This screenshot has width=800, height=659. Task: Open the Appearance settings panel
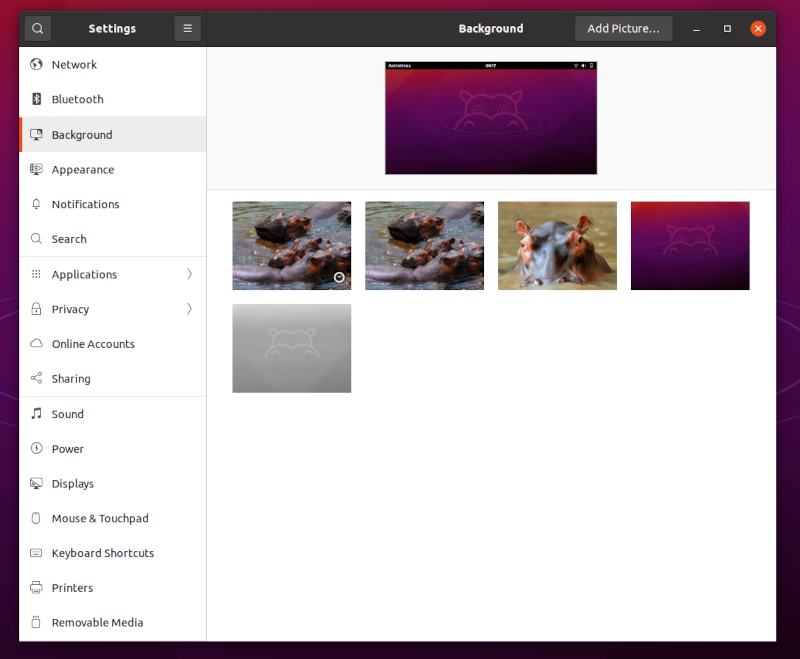pos(83,170)
